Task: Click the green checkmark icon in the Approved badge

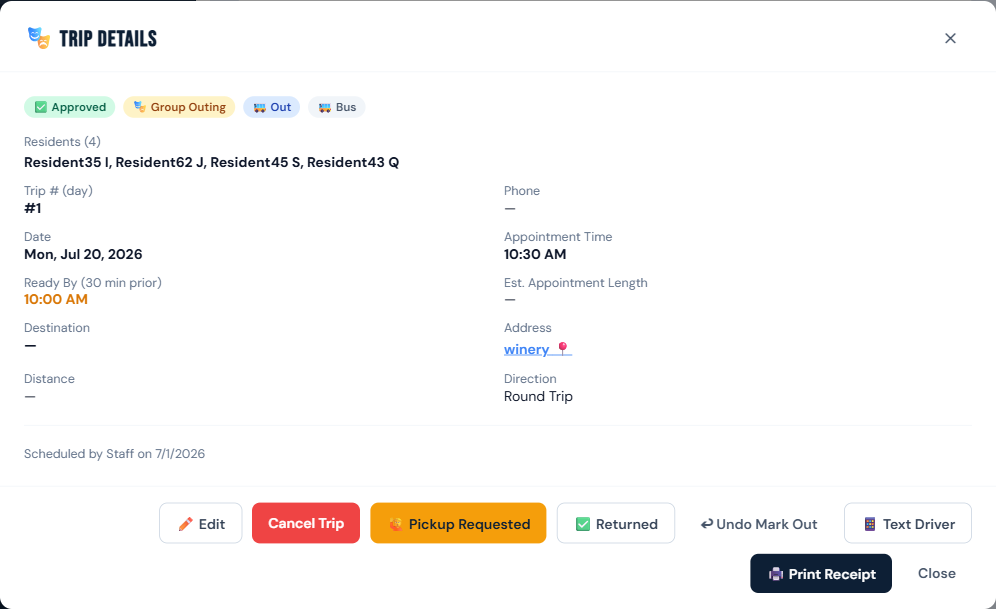Action: (x=41, y=107)
